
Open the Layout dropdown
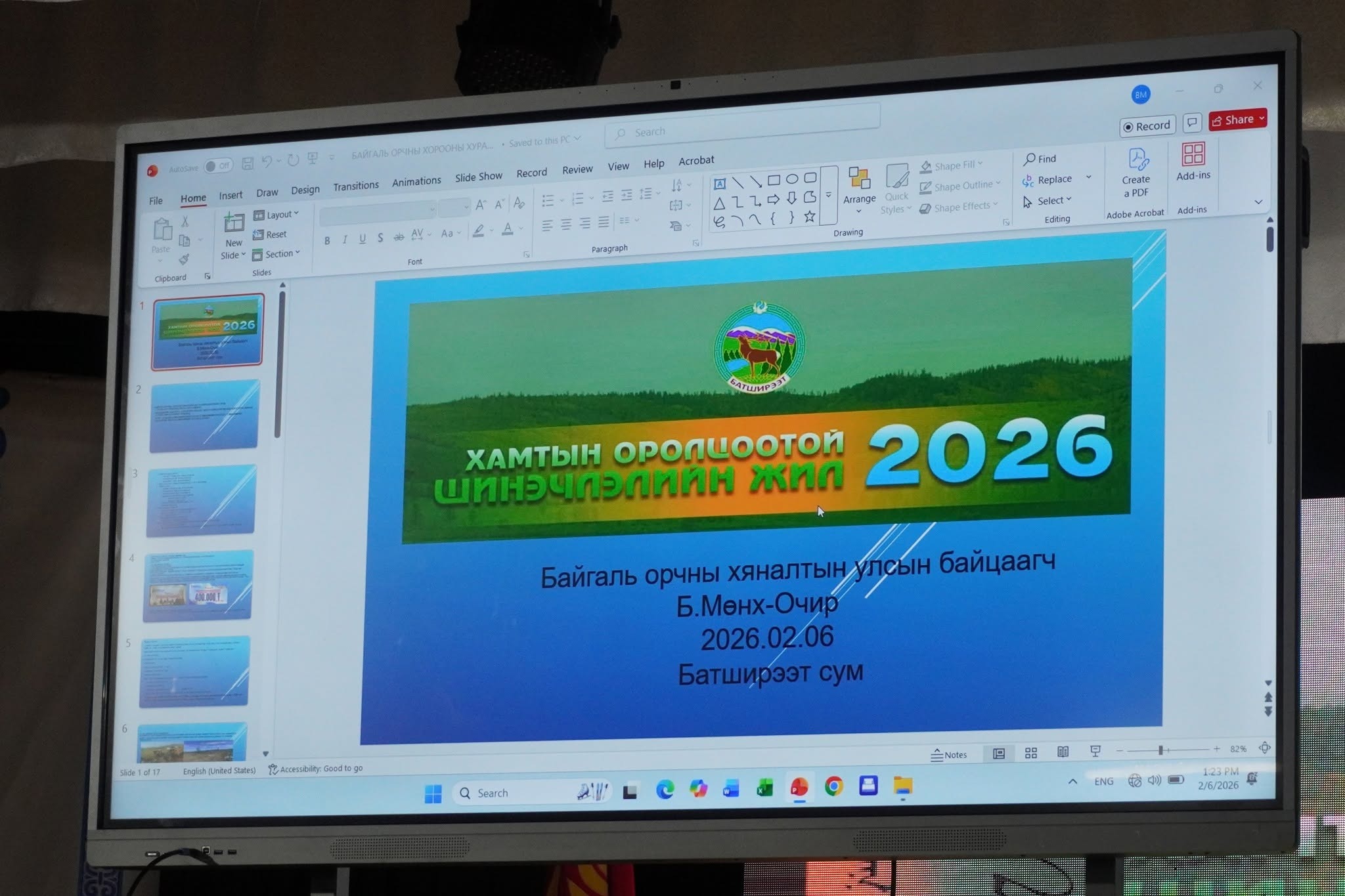276,215
